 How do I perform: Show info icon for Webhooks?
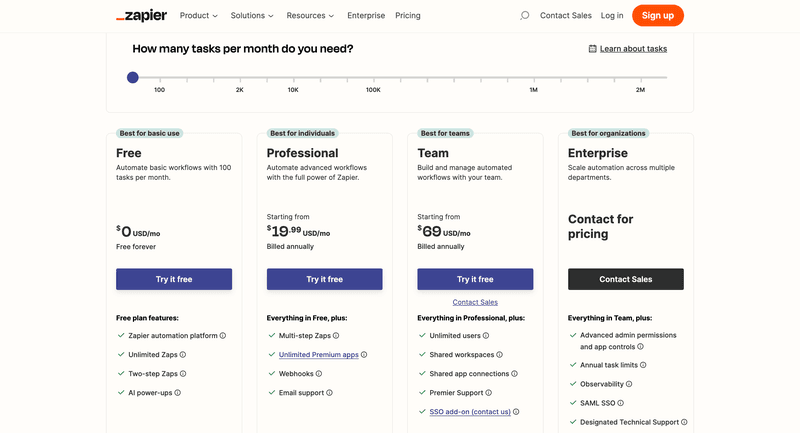(x=318, y=374)
